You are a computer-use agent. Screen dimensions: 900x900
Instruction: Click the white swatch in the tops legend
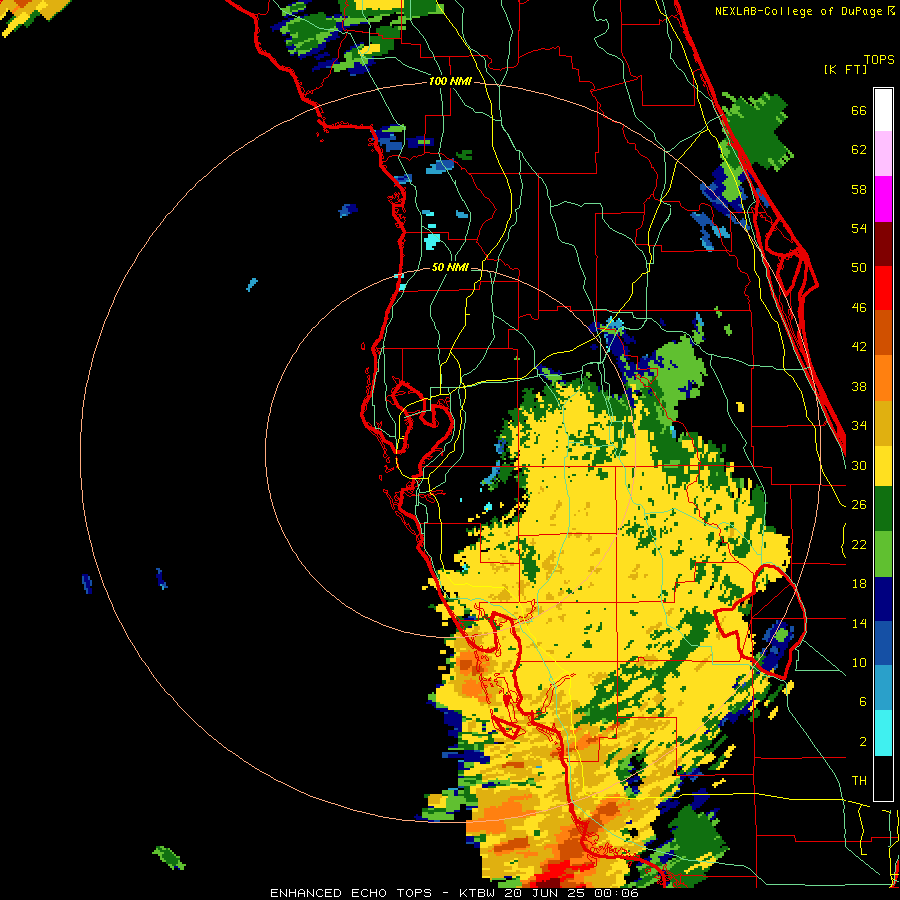click(883, 110)
